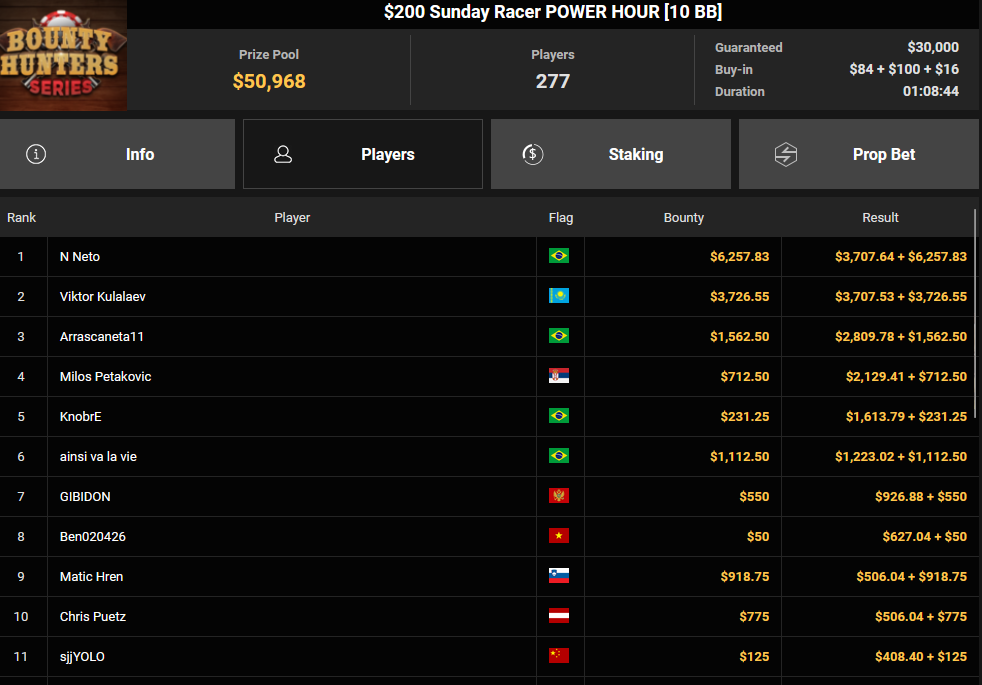Click Matic Hren's Slovenia flag icon
This screenshot has height=685, width=982.
point(559,576)
